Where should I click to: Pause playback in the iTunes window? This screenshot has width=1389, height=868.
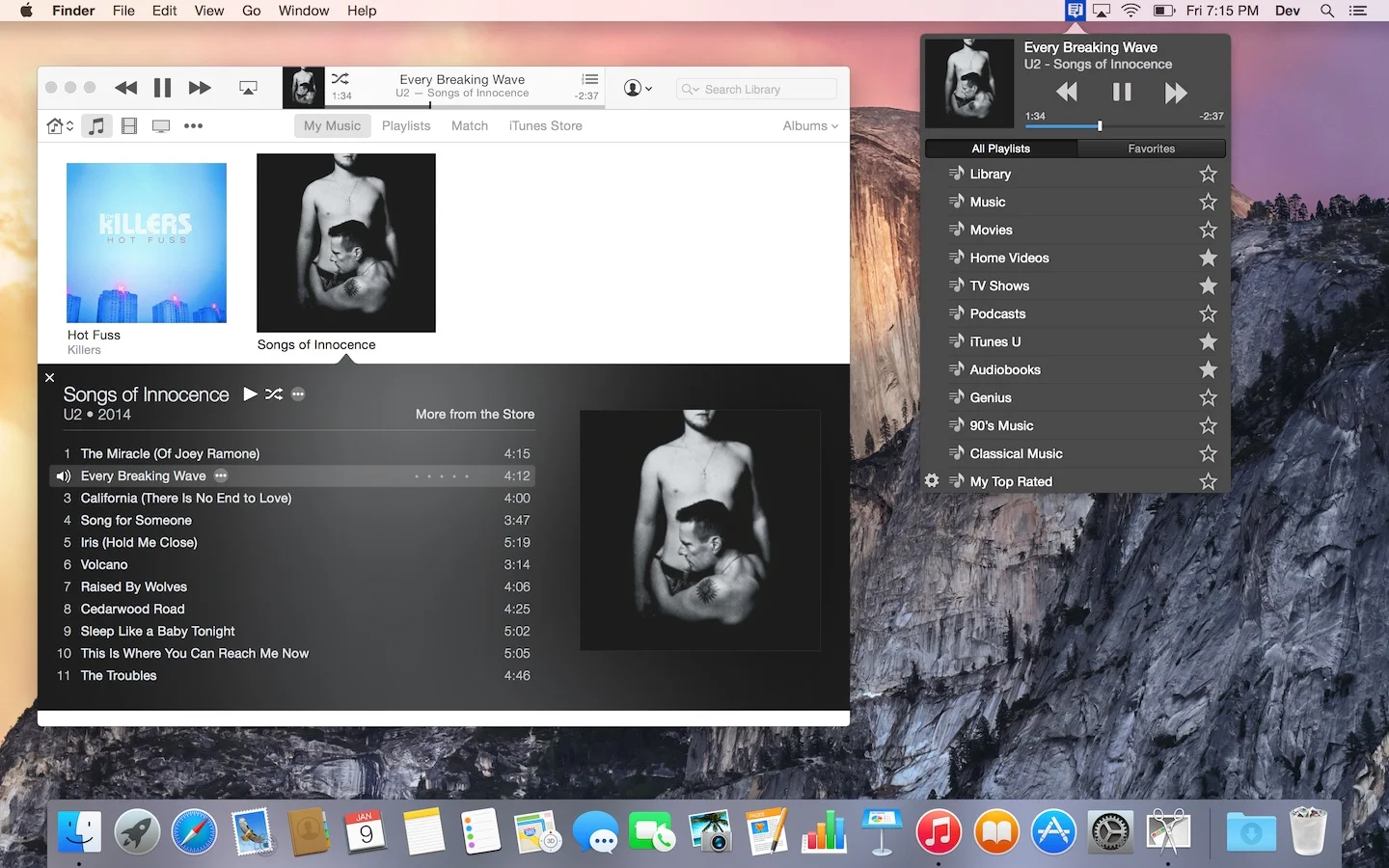(162, 88)
